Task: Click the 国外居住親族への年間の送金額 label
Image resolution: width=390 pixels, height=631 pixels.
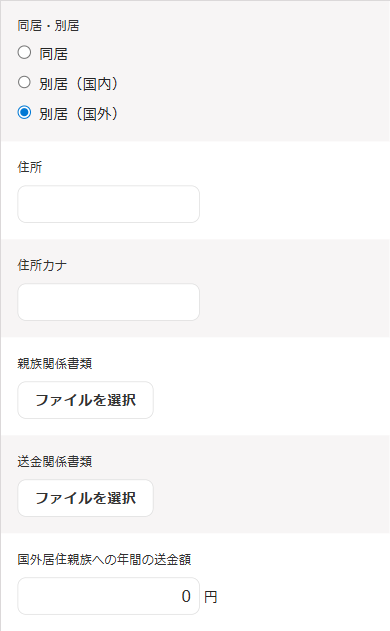Action: [x=104, y=559]
